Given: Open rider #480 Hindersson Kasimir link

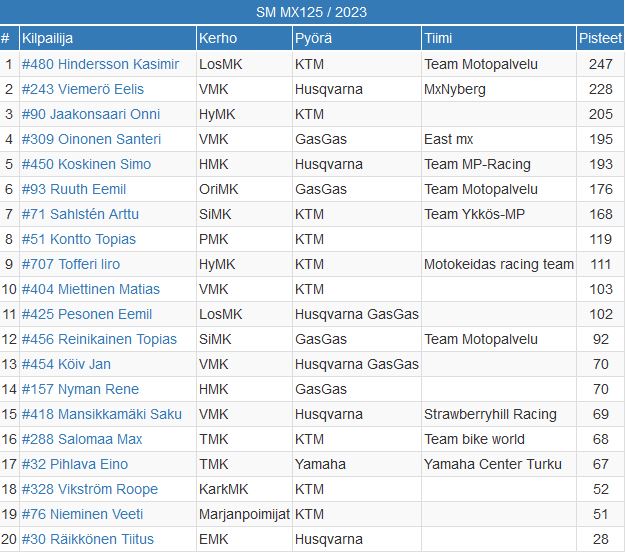Looking at the screenshot, I should point(100,64).
